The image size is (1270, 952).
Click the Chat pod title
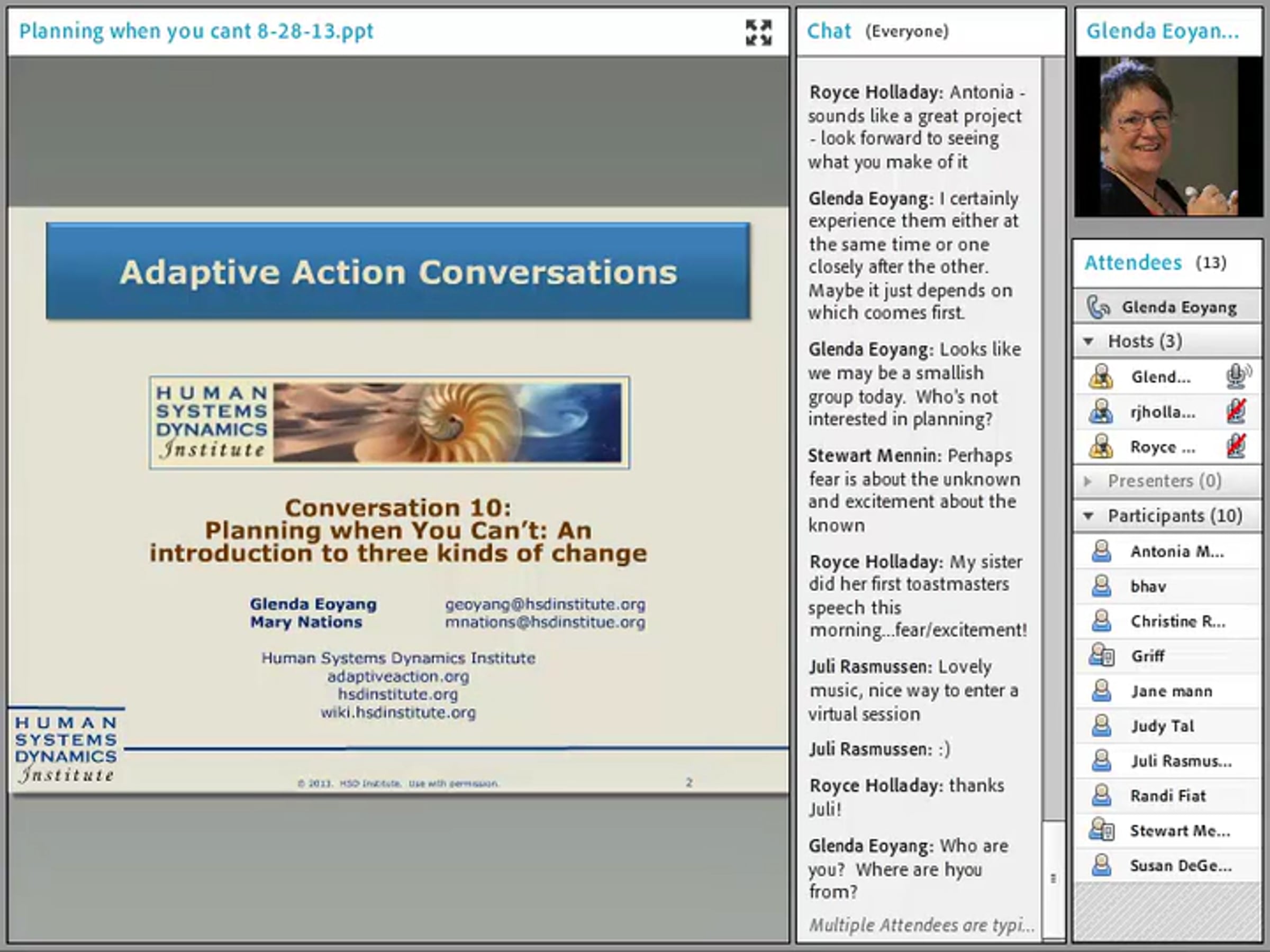[829, 31]
